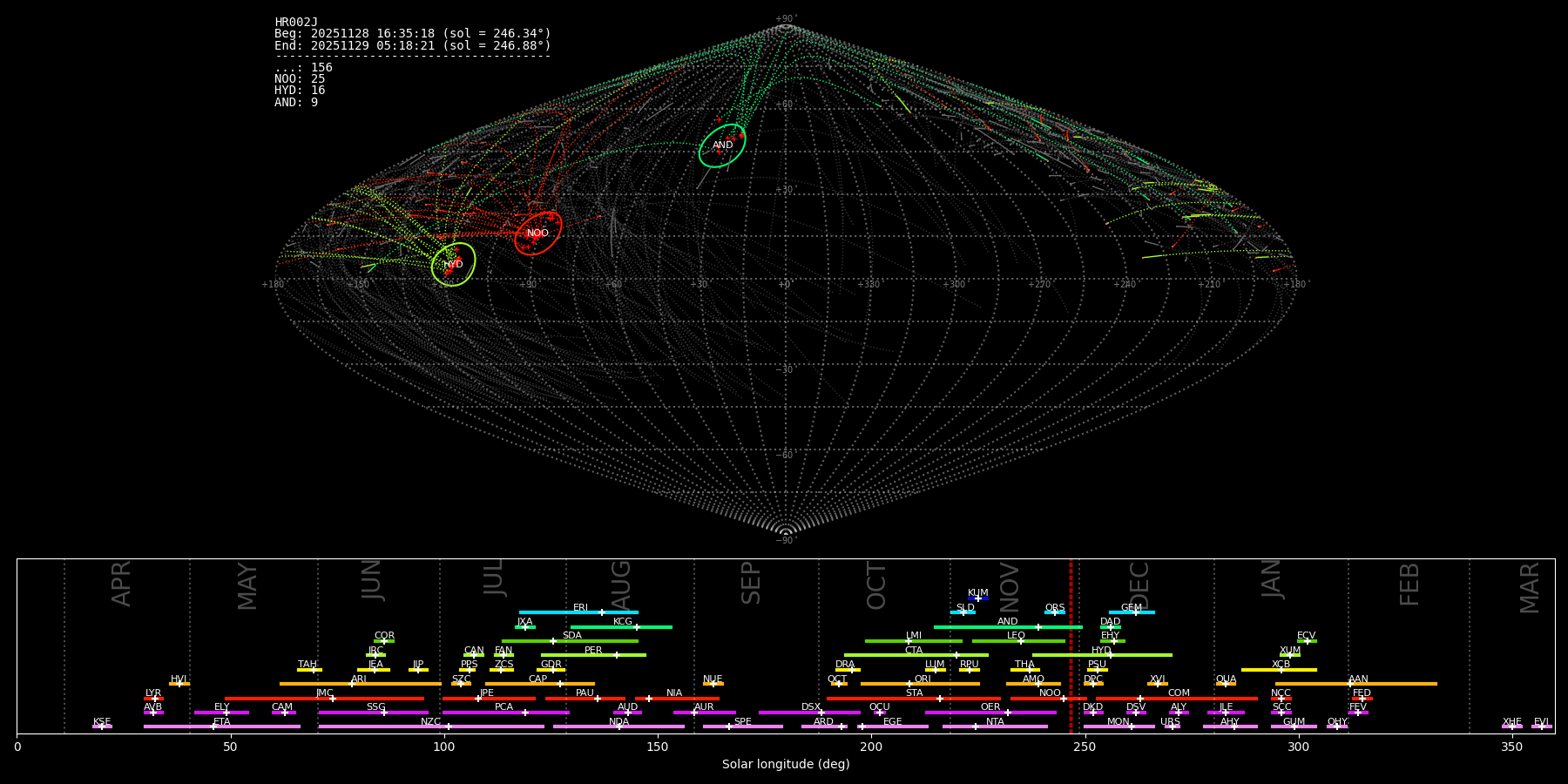Click the yellow-green HYD radiant ellipse
This screenshot has height=784, width=1568.
click(453, 265)
